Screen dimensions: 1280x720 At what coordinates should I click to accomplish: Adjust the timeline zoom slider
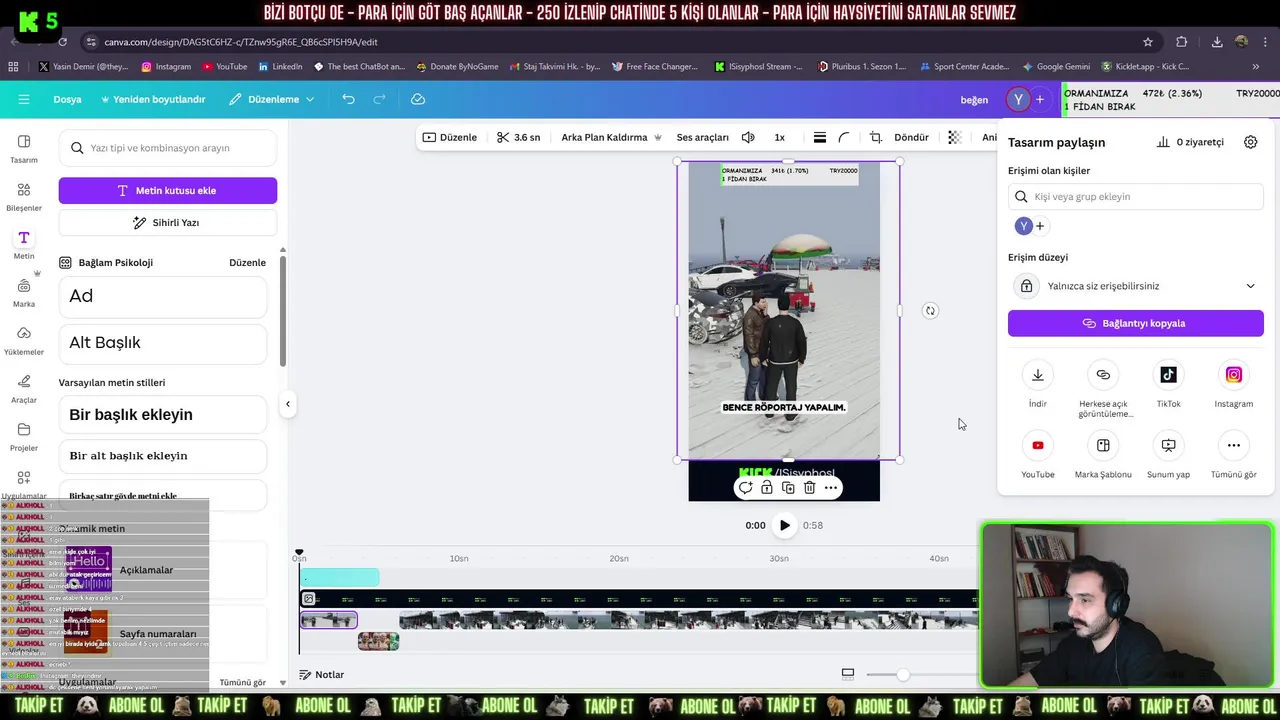[x=903, y=675]
